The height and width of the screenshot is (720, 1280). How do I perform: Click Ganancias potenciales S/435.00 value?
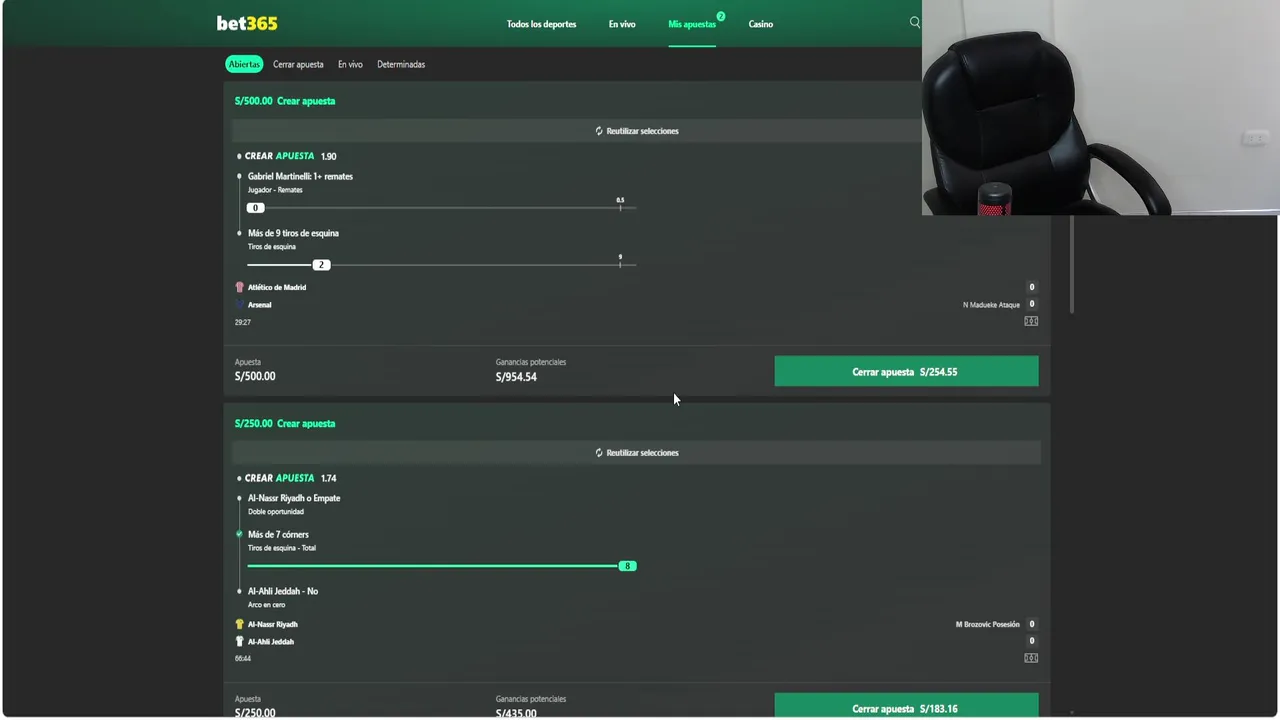pos(516,713)
